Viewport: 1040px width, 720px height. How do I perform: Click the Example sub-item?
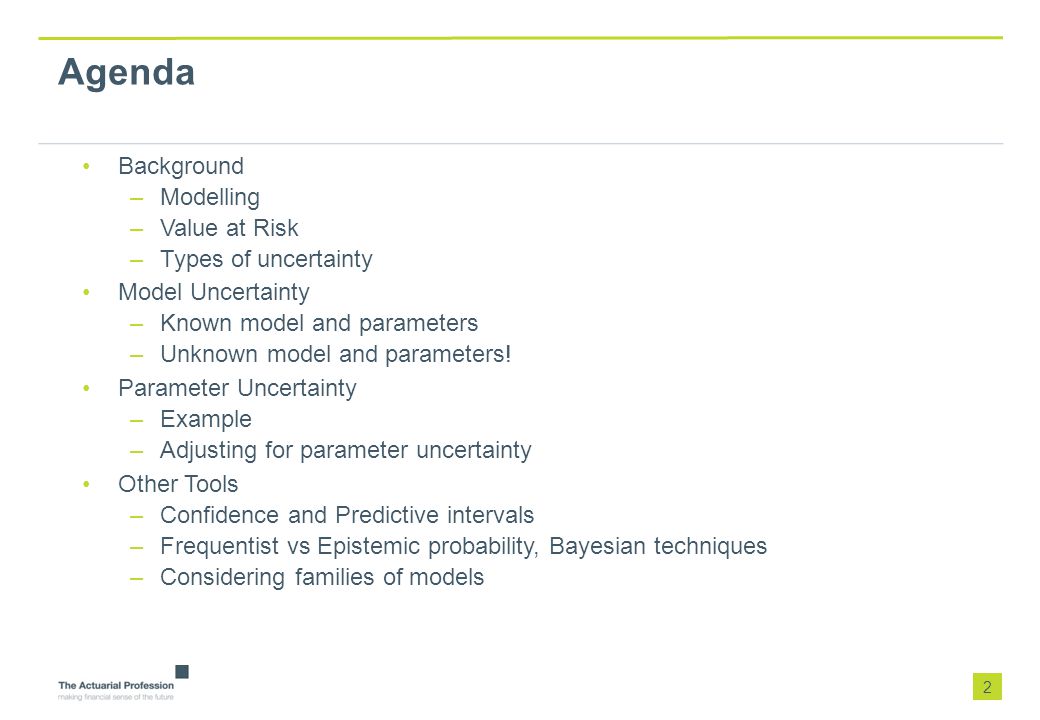coord(206,420)
